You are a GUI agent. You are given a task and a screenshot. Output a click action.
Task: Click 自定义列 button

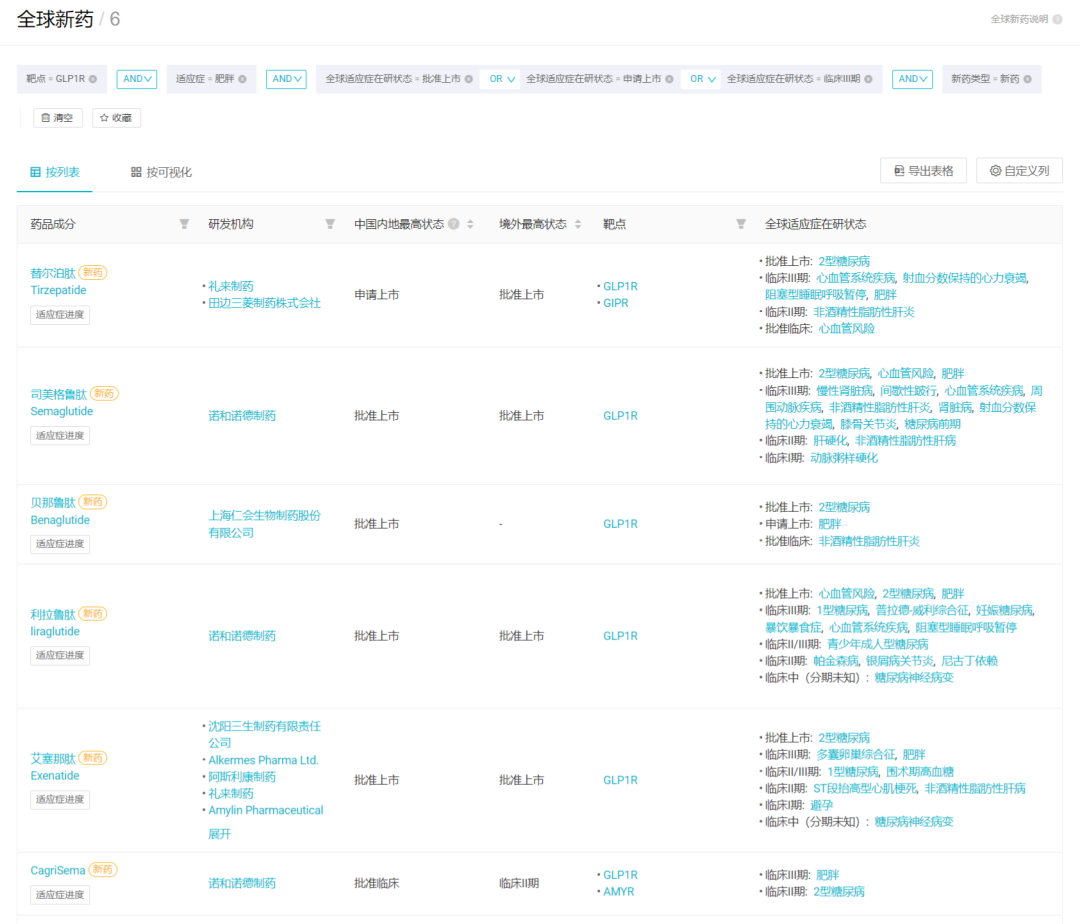(x=1019, y=171)
